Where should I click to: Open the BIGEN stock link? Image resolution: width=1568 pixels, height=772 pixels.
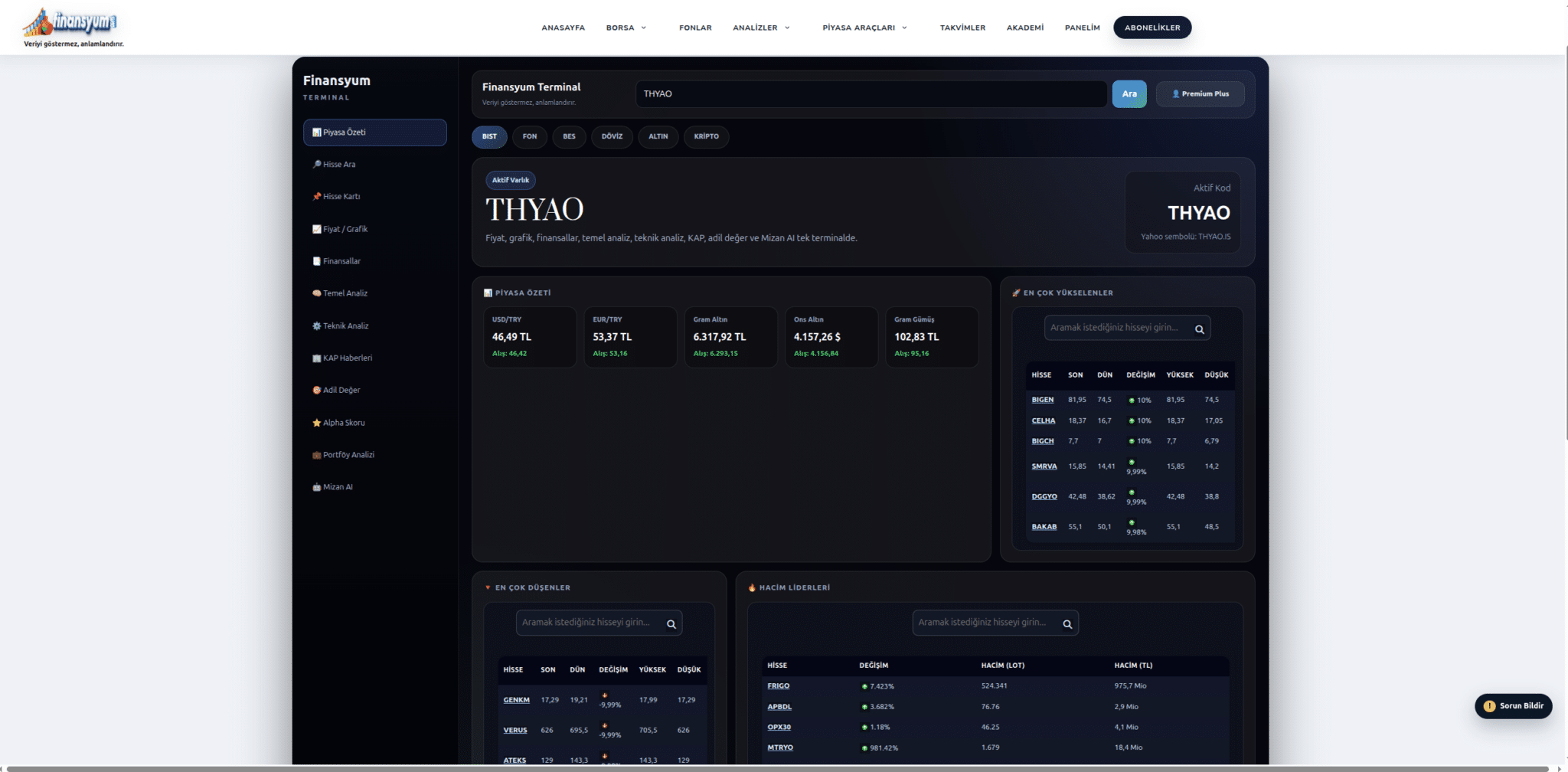(x=1042, y=400)
